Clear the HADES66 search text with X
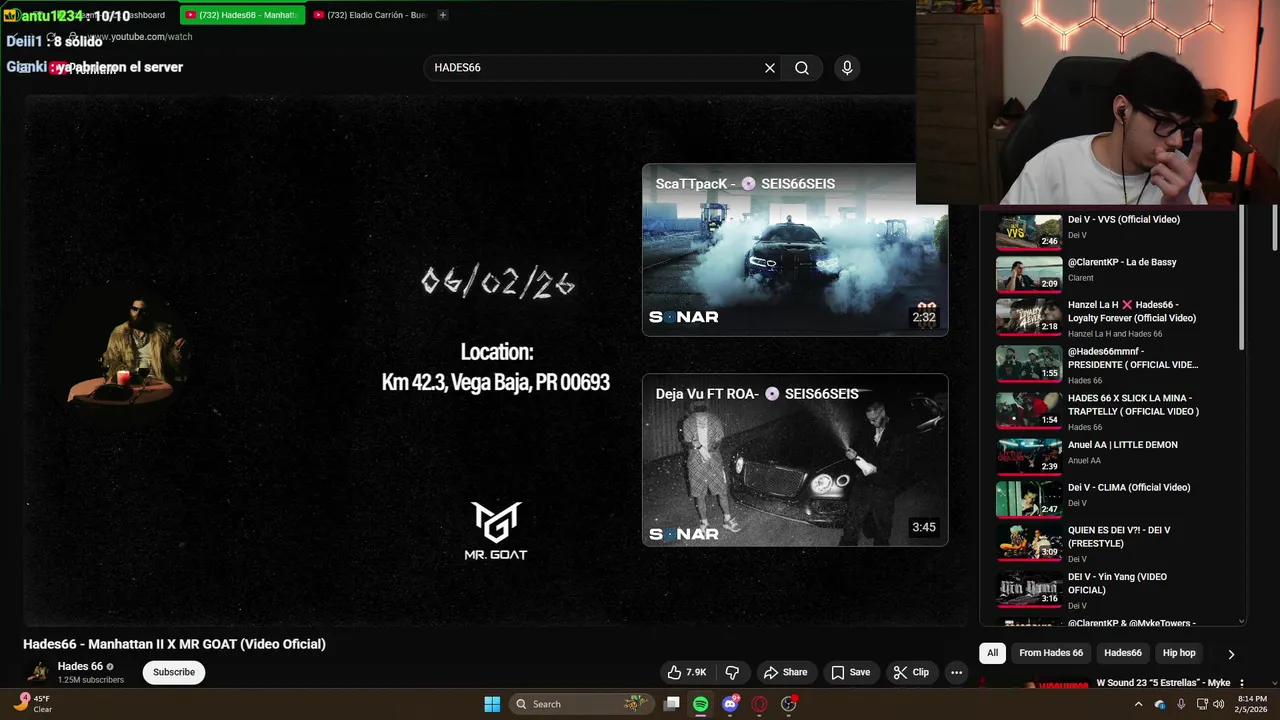The height and width of the screenshot is (720, 1280). 770,68
